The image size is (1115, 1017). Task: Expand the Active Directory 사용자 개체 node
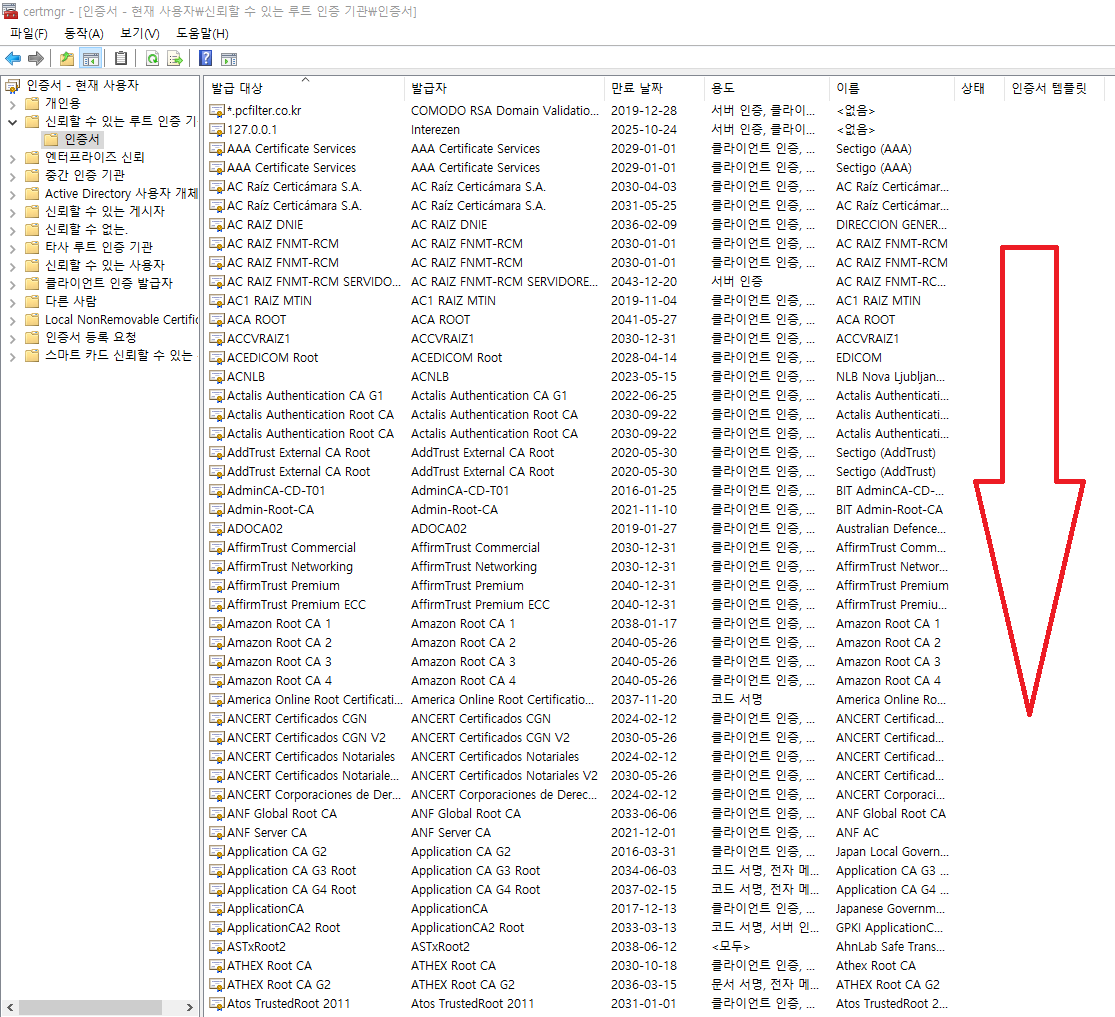[x=12, y=194]
